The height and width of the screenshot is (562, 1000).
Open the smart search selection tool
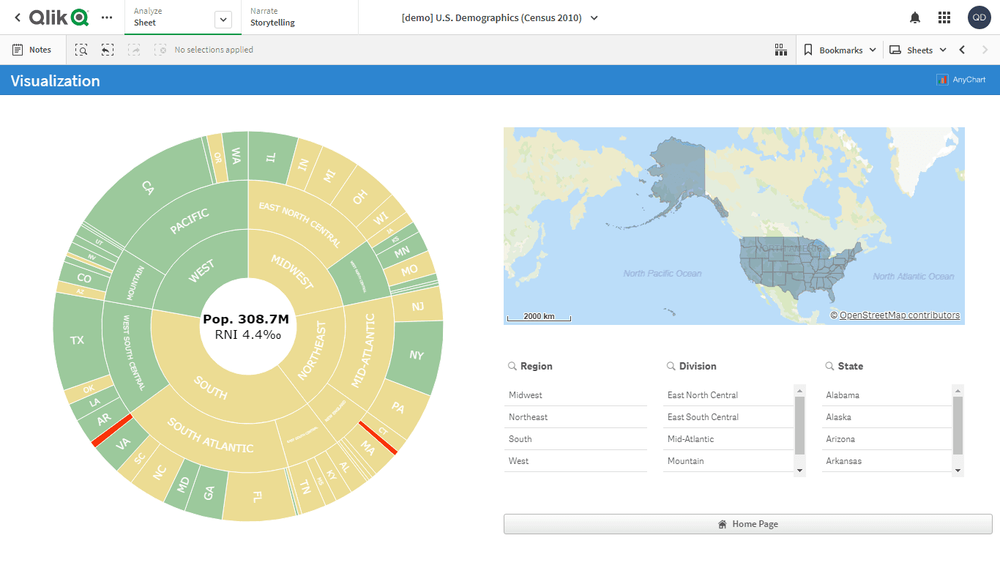81,50
